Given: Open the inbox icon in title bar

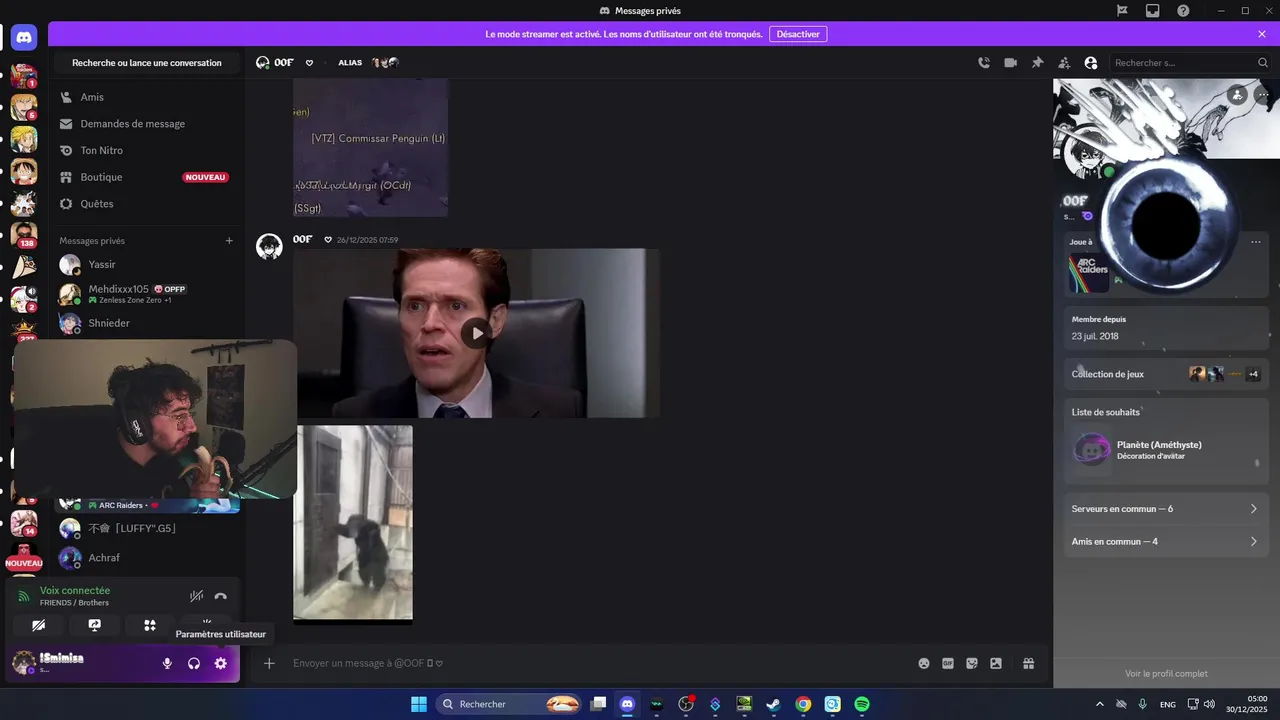Looking at the screenshot, I should (1153, 10).
